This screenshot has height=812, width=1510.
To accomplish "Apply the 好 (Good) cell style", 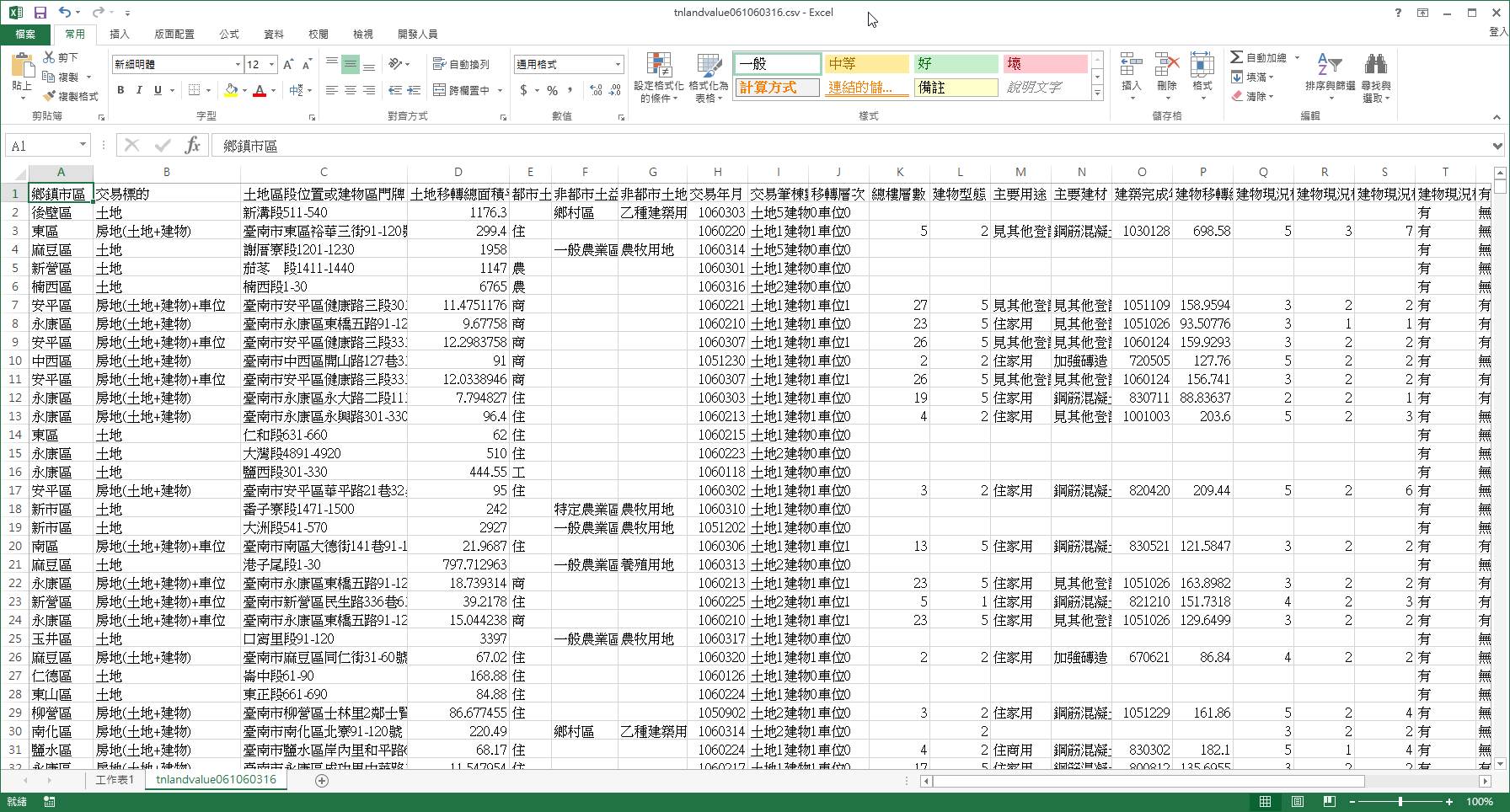I will pos(956,64).
